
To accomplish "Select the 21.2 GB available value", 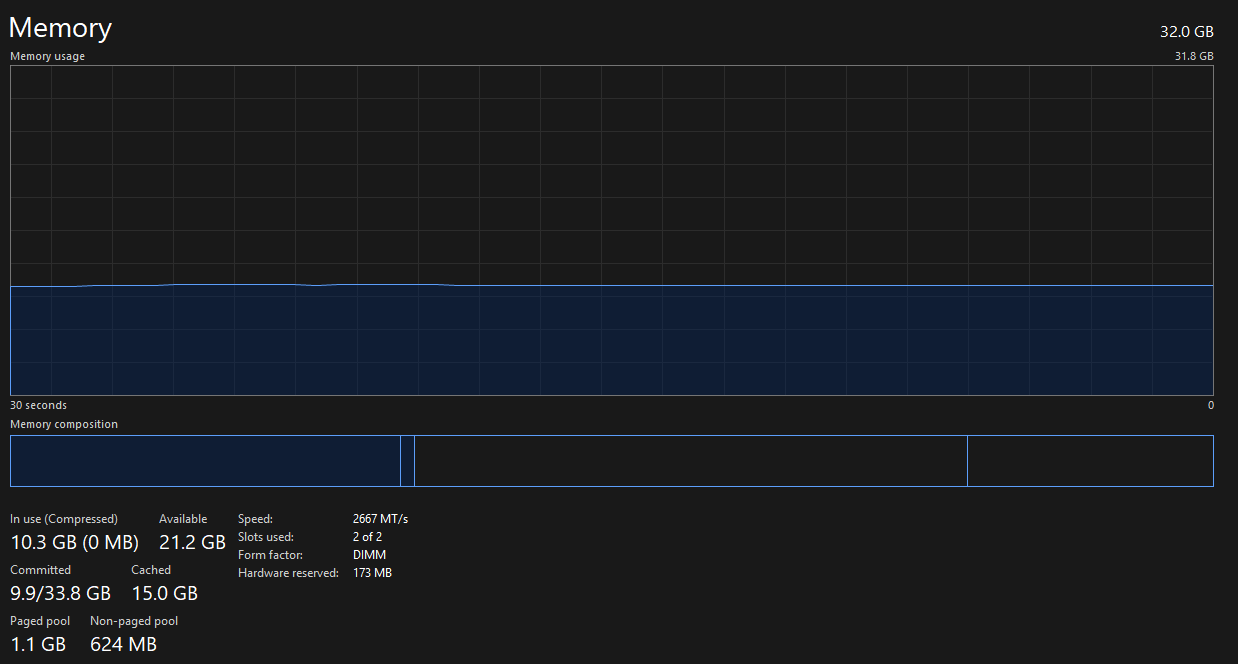I will click(192, 543).
